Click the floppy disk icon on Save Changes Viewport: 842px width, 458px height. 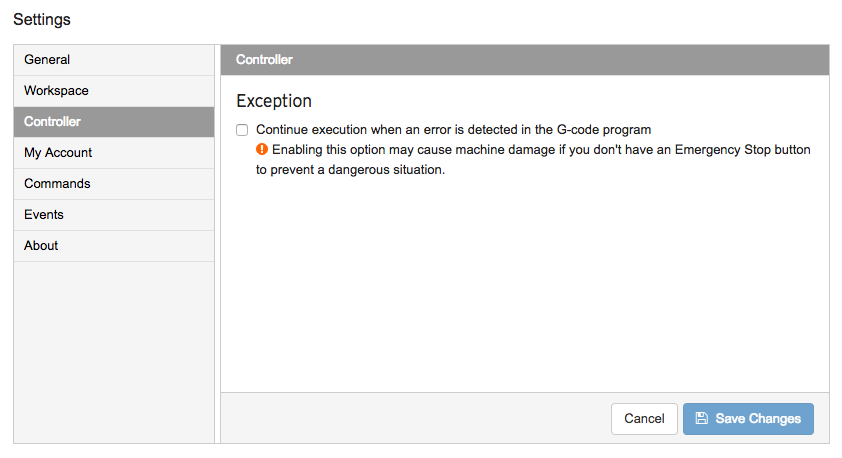point(701,418)
